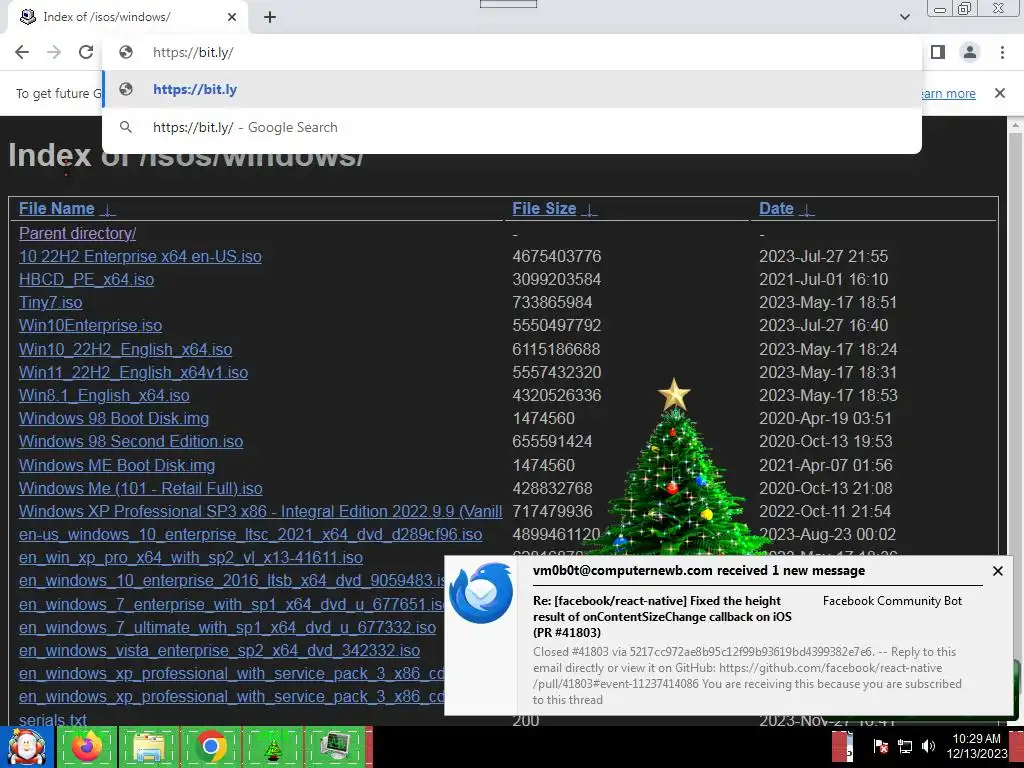Screen dimensions: 1024x768
Task: Close the Index of /isos/windows/ tab
Action: coord(232,17)
